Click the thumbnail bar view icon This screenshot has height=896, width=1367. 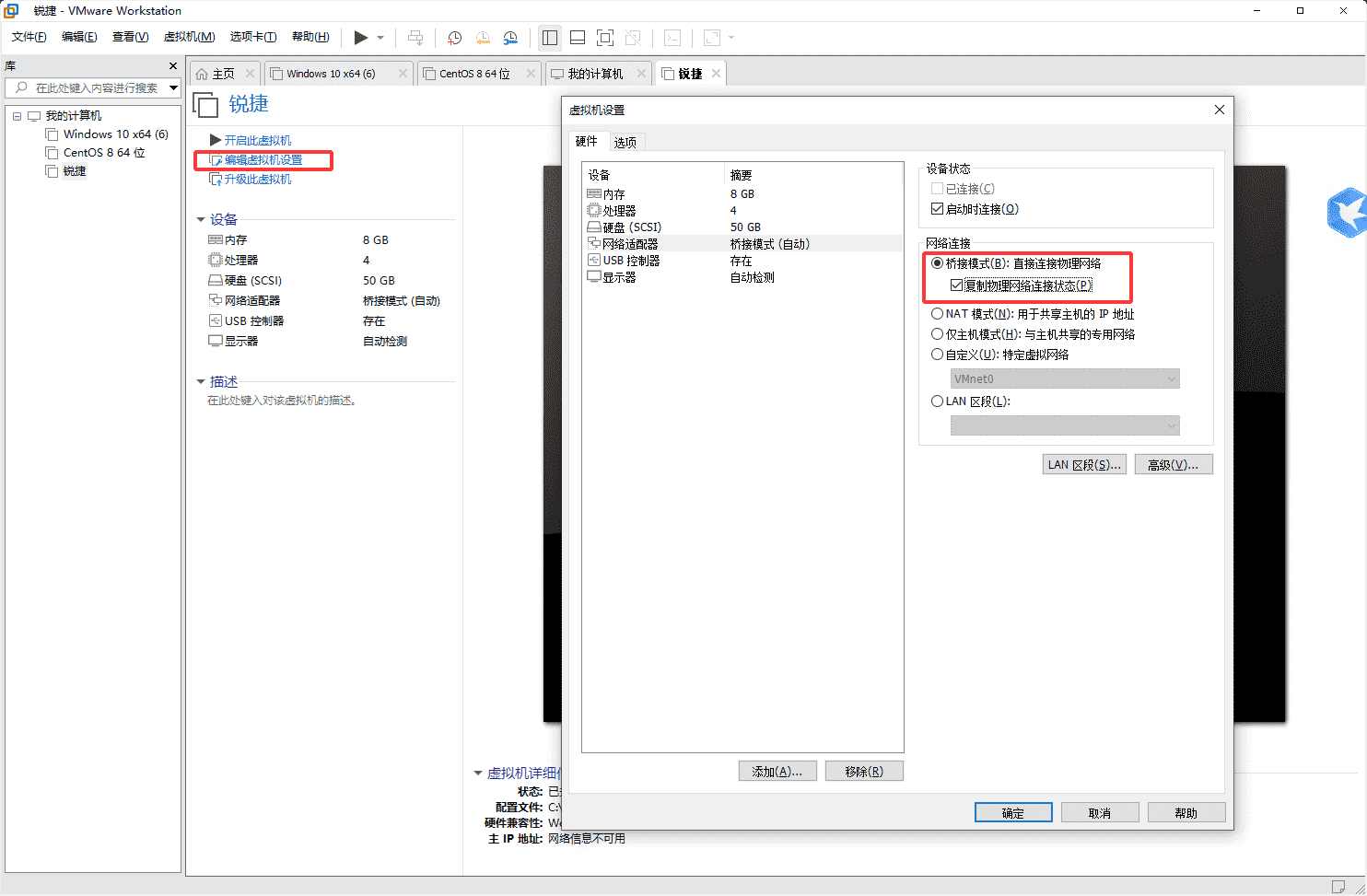click(x=578, y=38)
